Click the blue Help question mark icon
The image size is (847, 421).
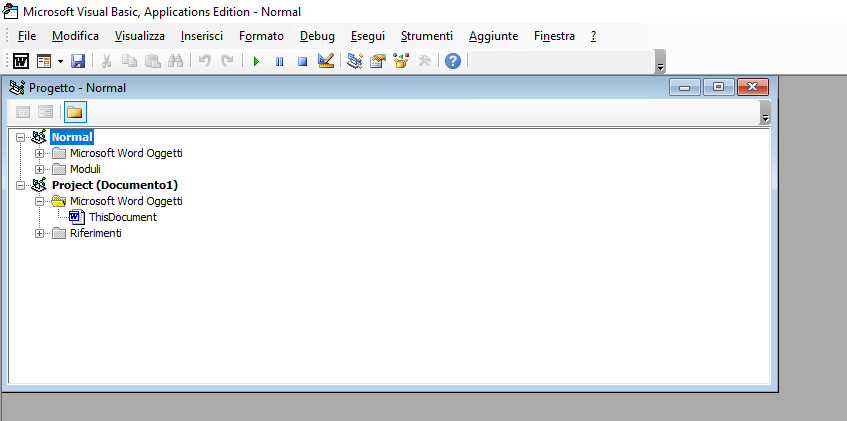tap(453, 62)
